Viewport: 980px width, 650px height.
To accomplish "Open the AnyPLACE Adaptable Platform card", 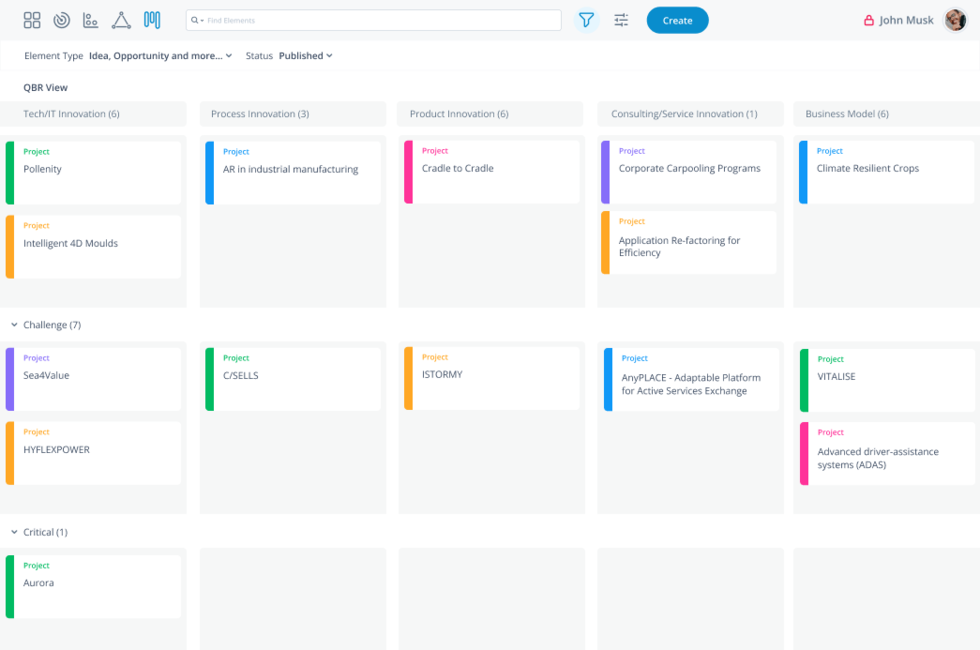I will point(691,380).
